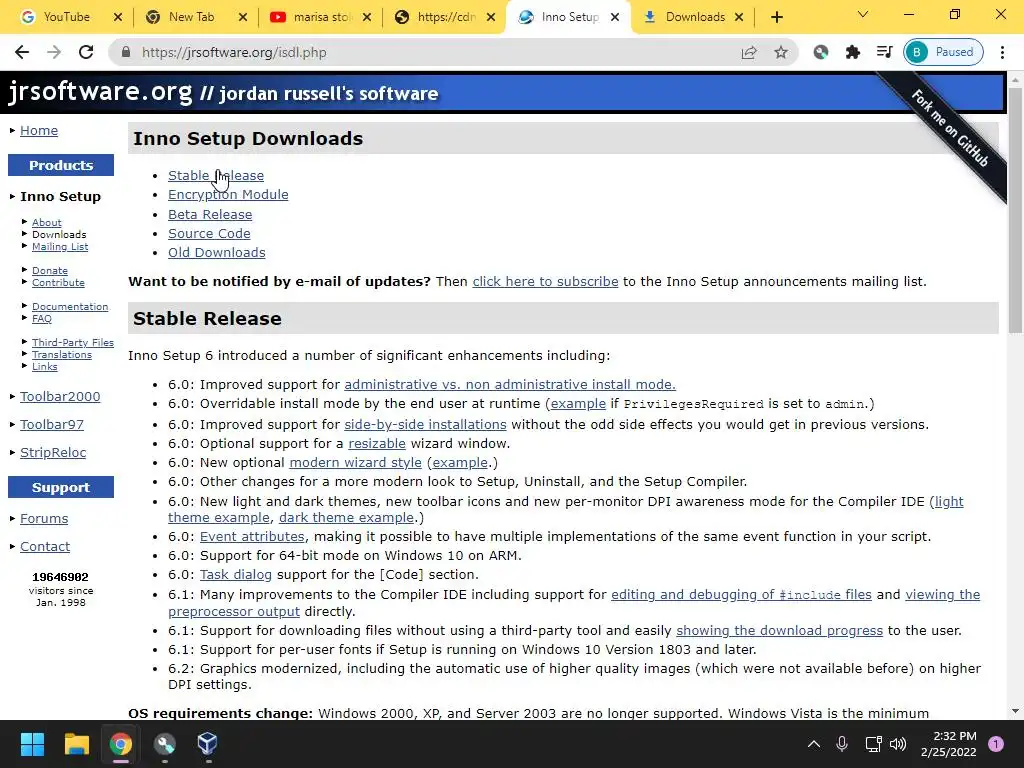Open the StripReloc product link

coord(53,453)
